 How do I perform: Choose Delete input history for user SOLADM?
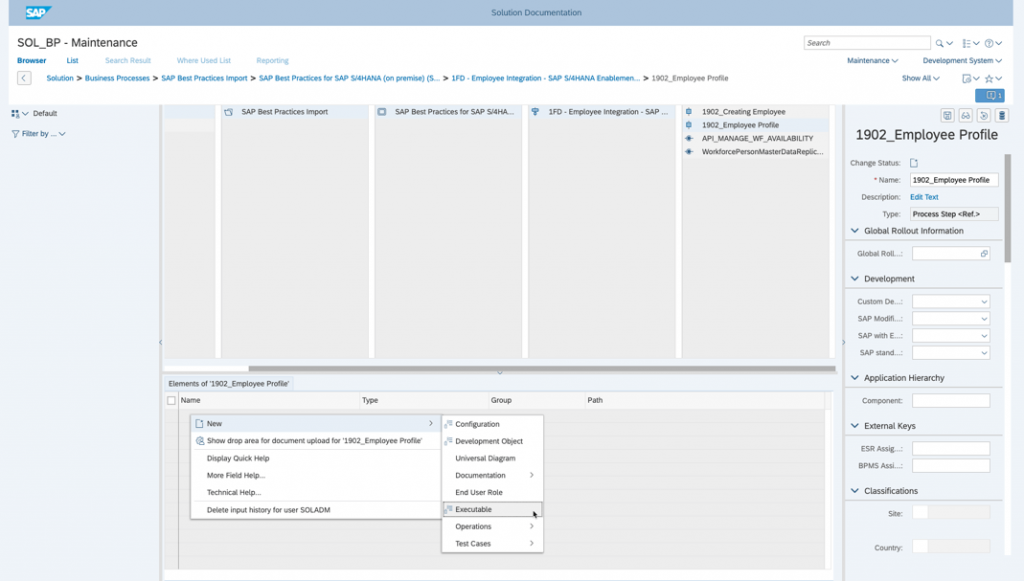[x=316, y=510]
